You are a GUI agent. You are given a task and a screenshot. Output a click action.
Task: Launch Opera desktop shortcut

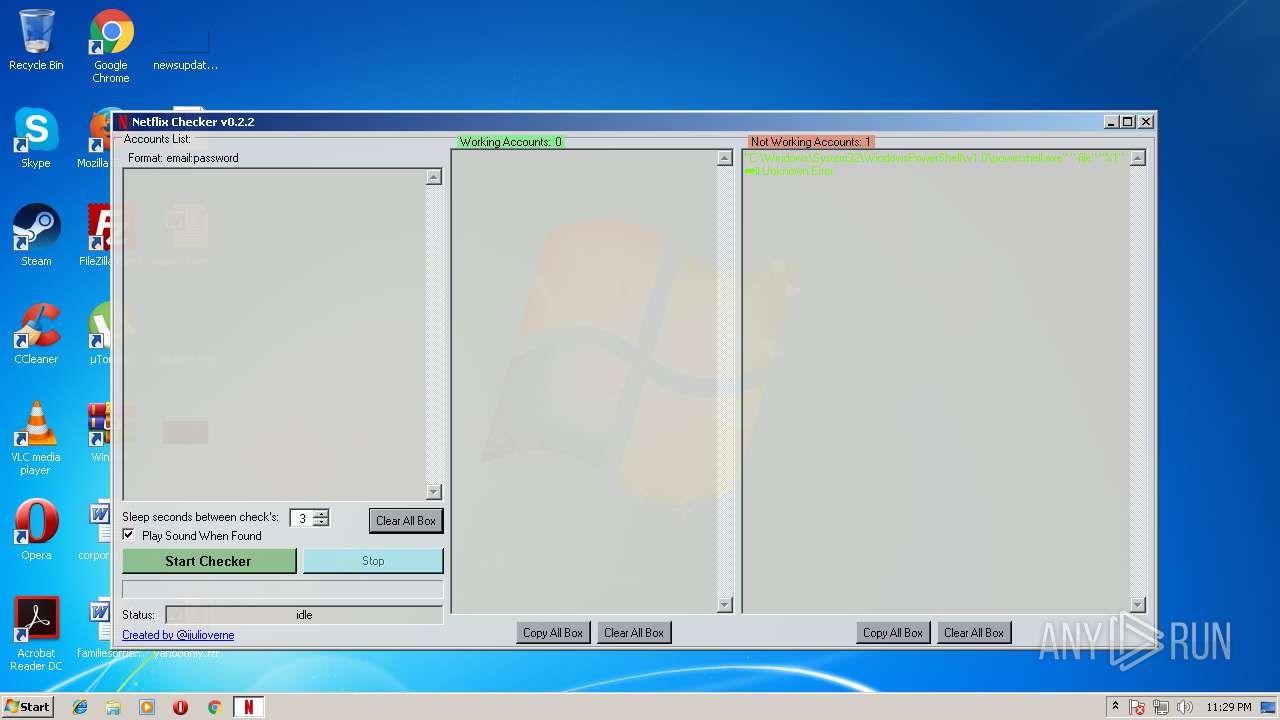[36, 530]
